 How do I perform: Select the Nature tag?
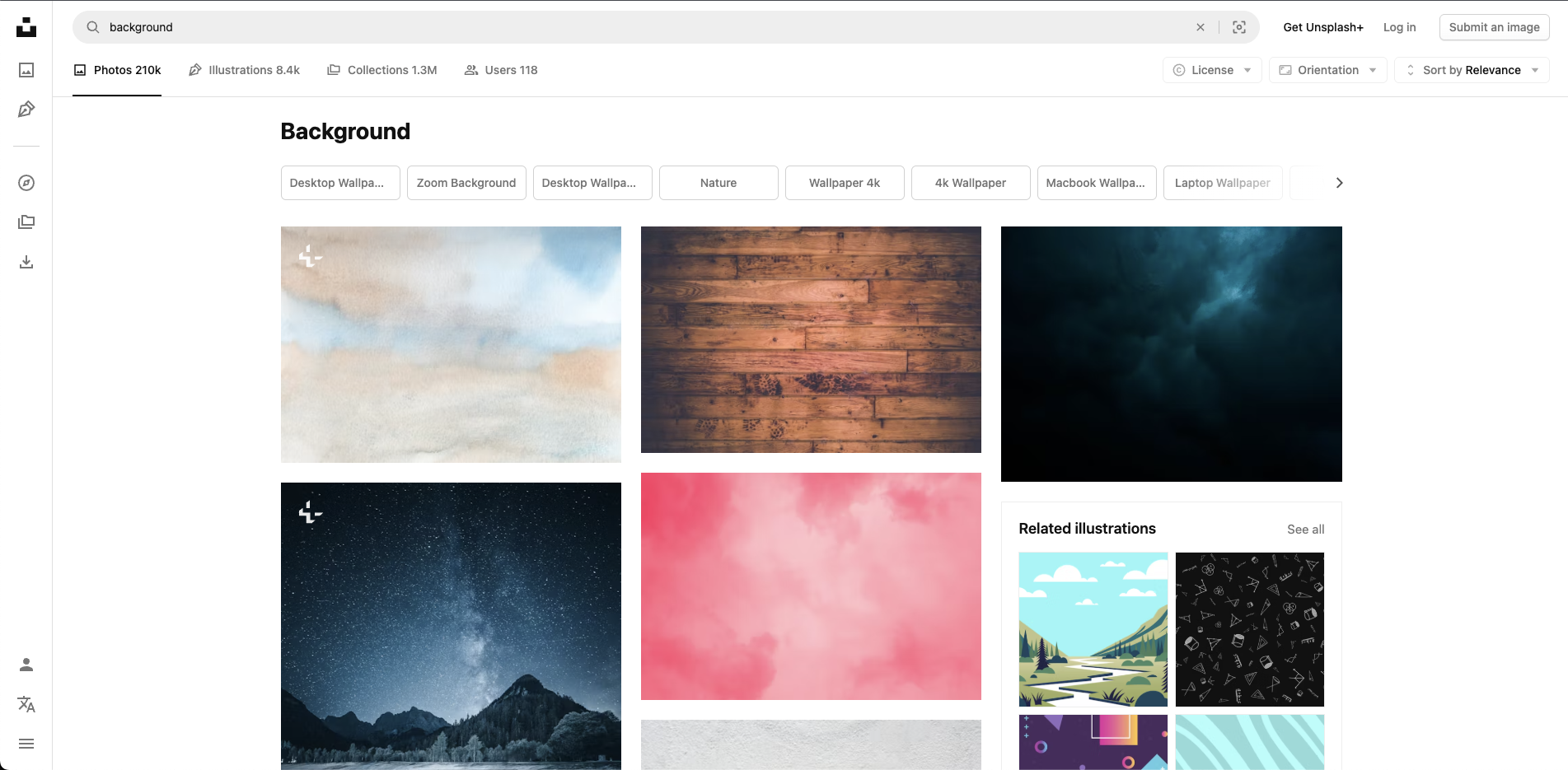(x=718, y=183)
